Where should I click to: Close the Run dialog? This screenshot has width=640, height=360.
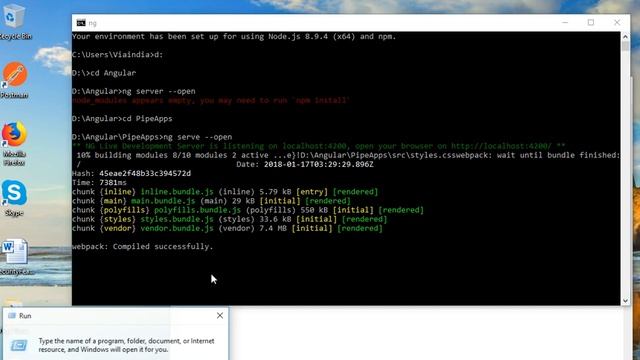[220, 315]
